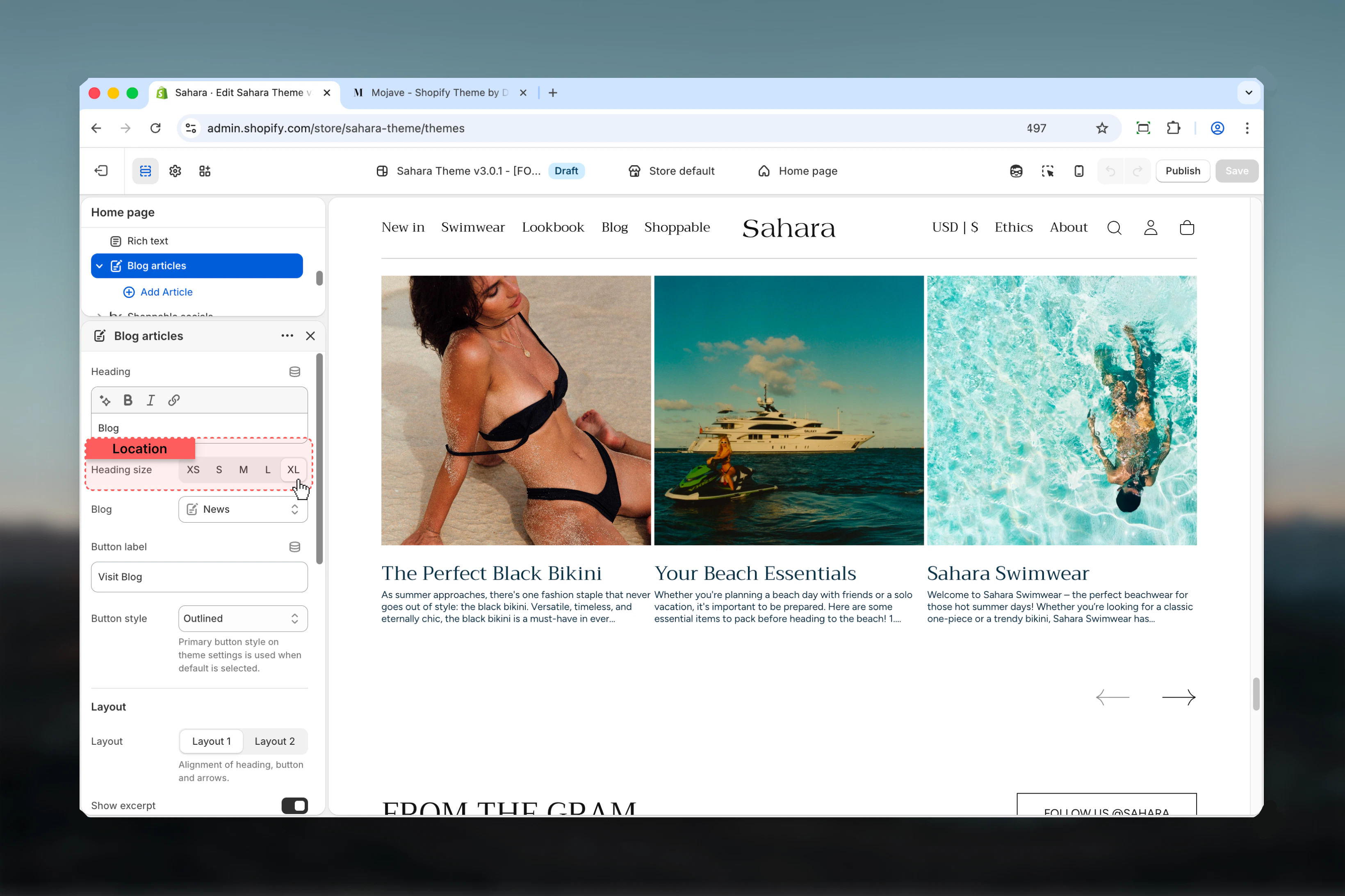Select XS heading size
Viewport: 1345px width, 896px height.
pos(193,470)
